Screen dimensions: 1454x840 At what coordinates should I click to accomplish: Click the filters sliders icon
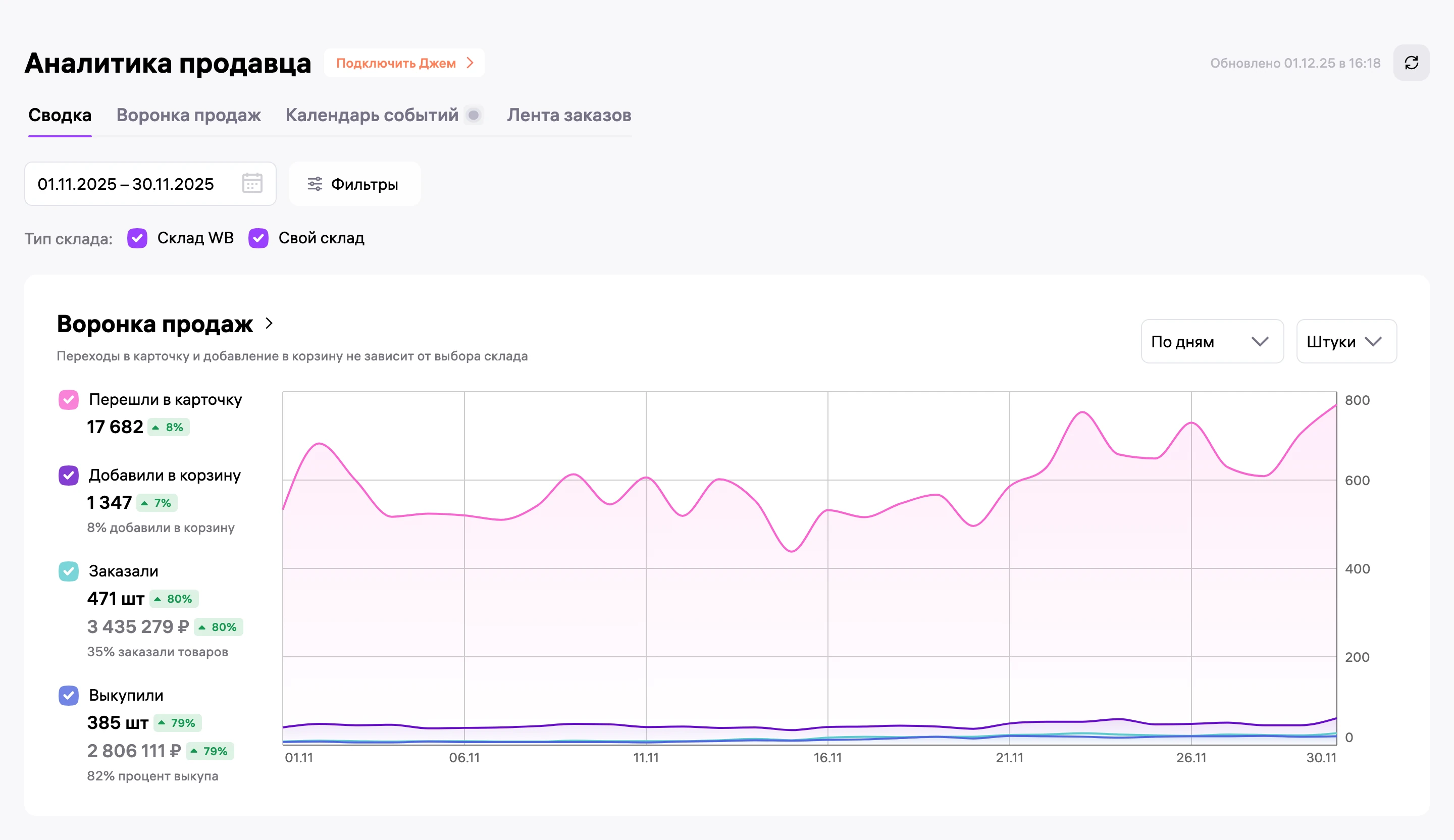pyautogui.click(x=315, y=184)
